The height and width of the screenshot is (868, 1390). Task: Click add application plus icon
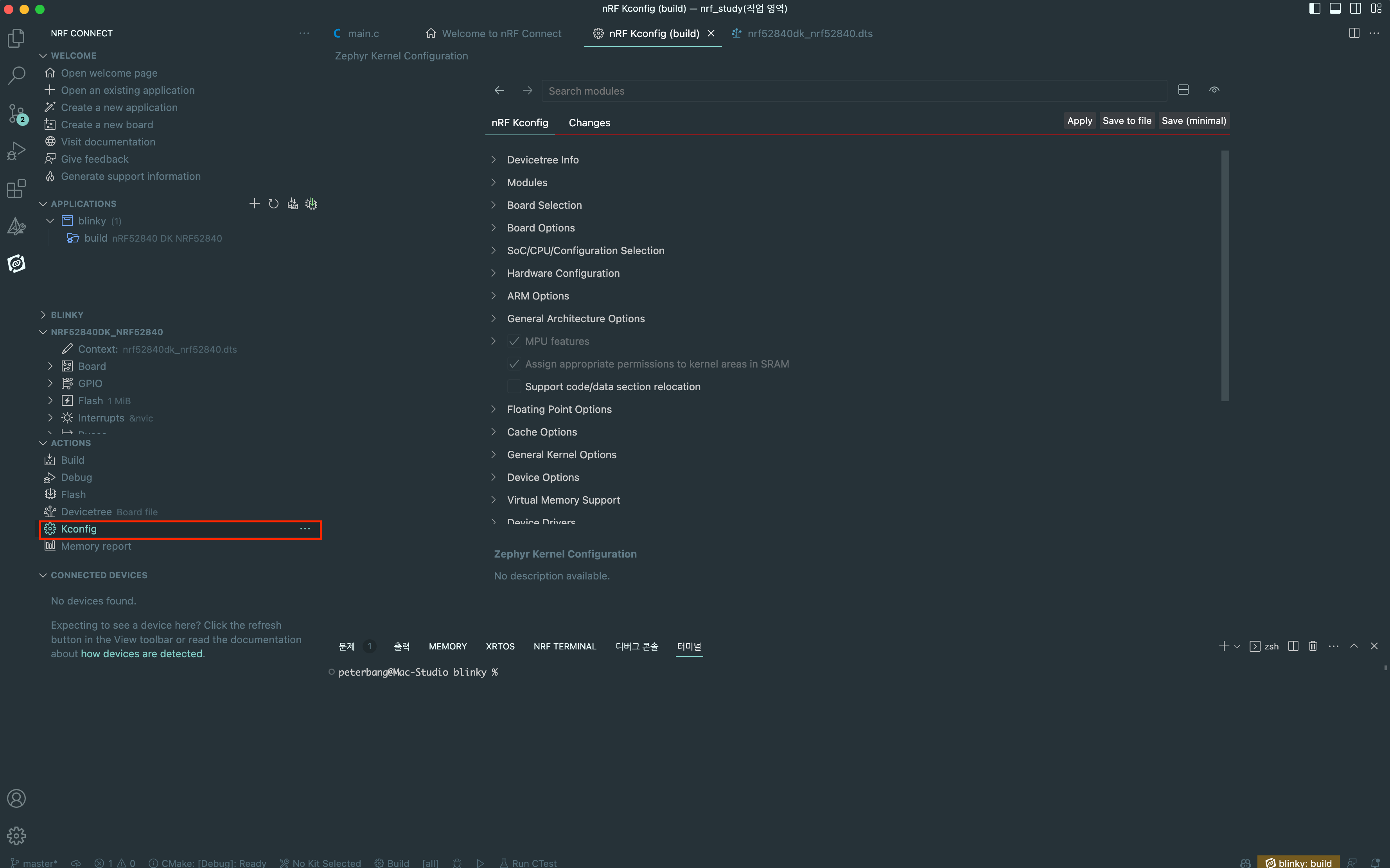point(254,204)
